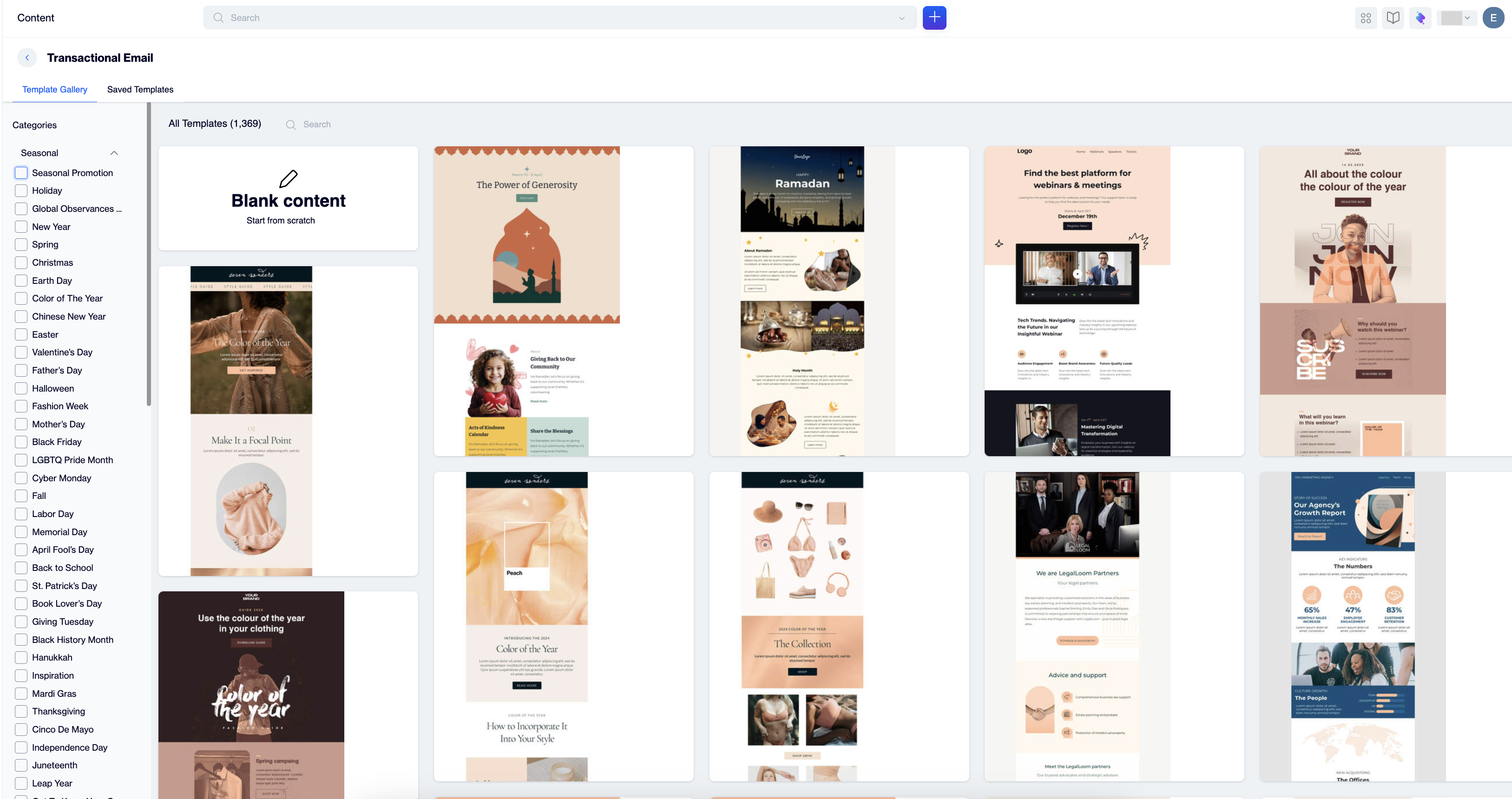
Task: Open the Peach Color of the Year template
Action: (x=564, y=627)
